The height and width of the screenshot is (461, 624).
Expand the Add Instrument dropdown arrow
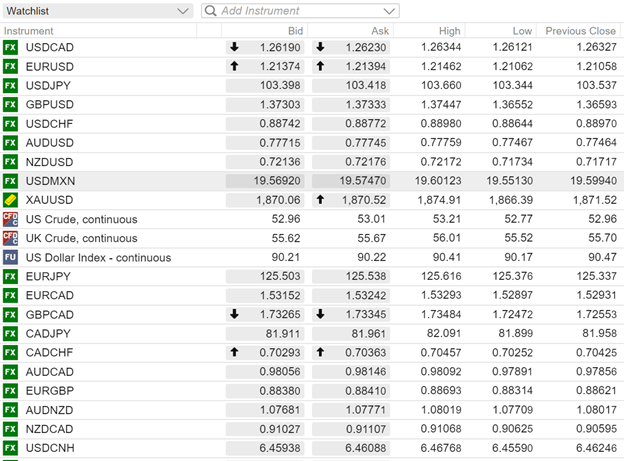pos(389,11)
